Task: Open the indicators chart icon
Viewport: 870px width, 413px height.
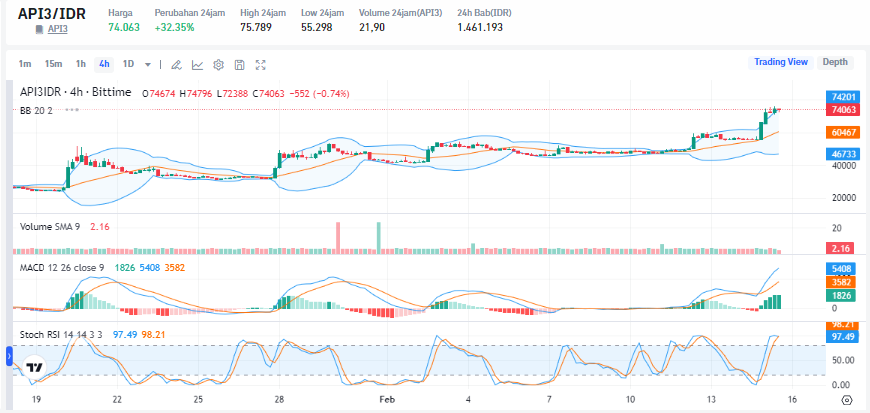Action: pos(197,64)
